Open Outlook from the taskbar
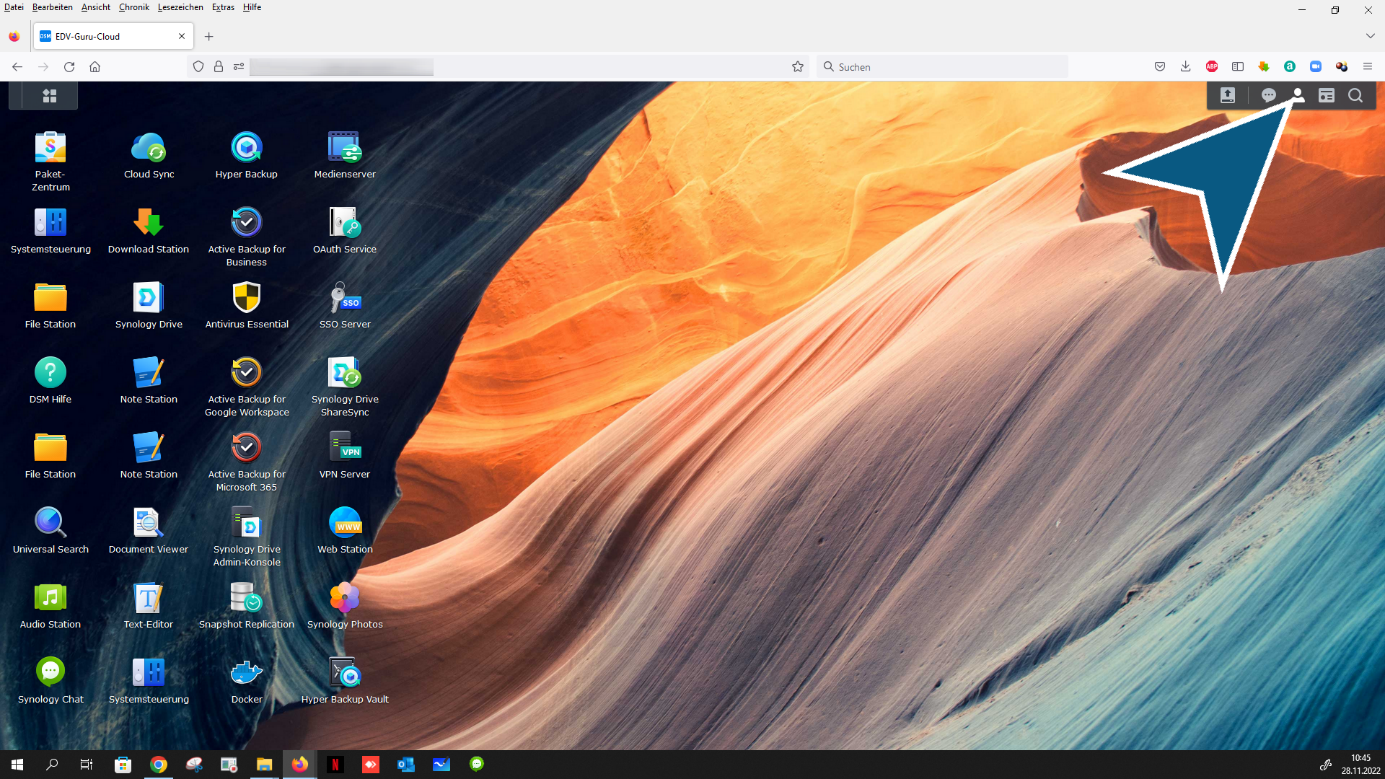Viewport: 1385px width, 779px height. pos(405,764)
